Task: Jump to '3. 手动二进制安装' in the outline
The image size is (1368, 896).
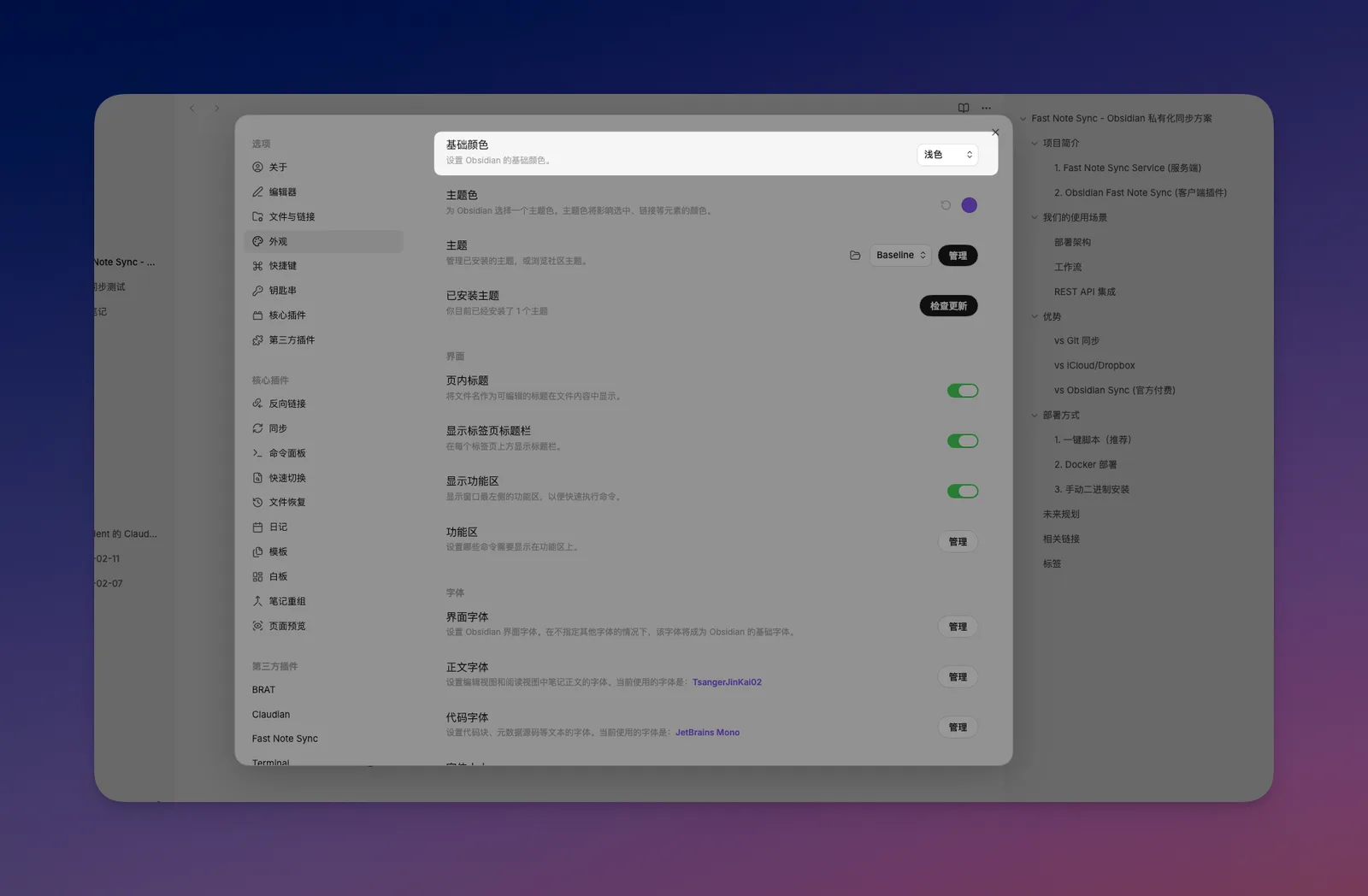Action: point(1091,490)
